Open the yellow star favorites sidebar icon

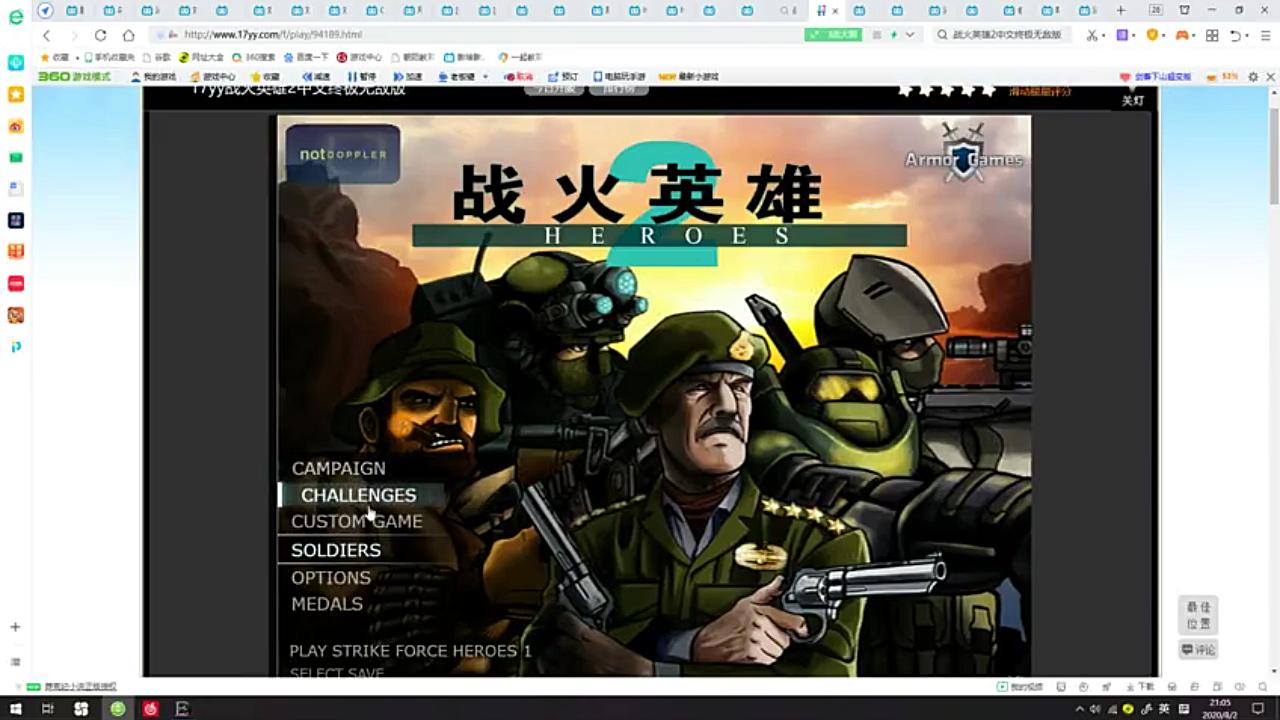(15, 94)
